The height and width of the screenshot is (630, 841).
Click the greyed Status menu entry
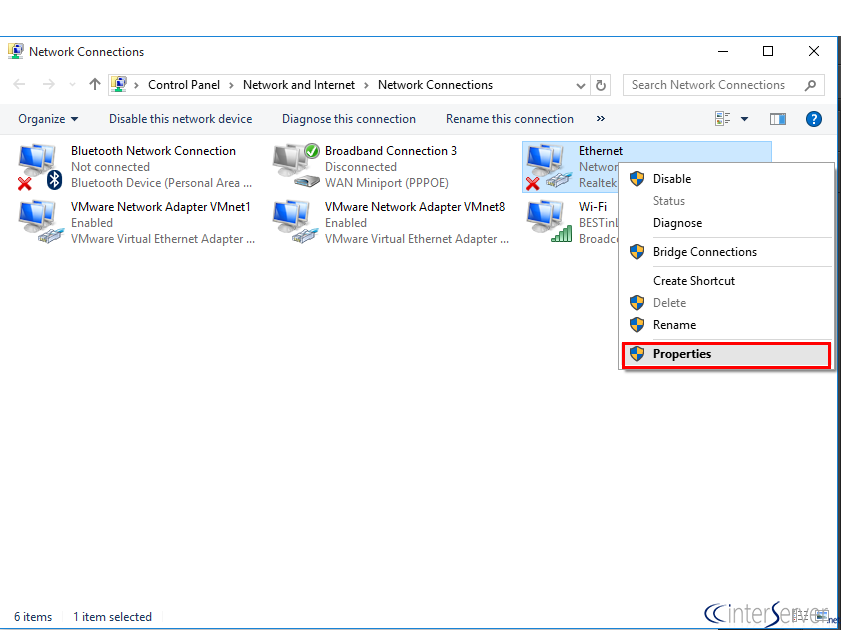click(x=726, y=201)
